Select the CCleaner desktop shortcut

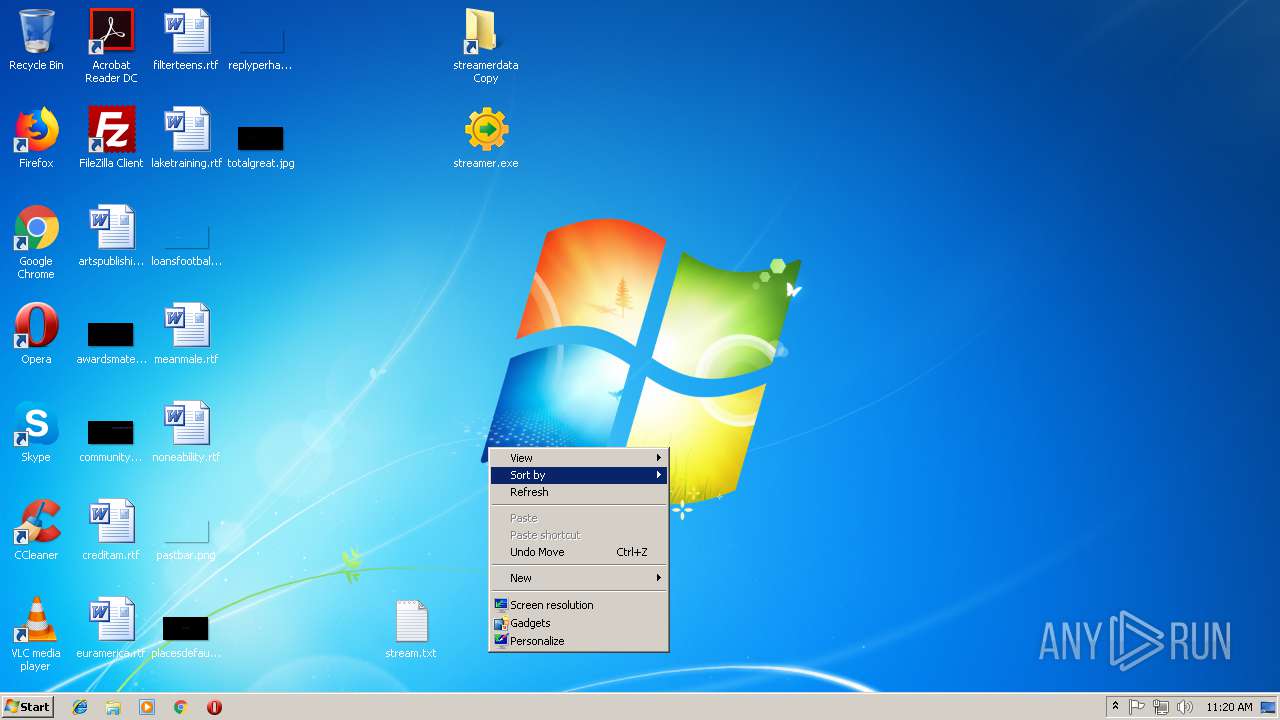[x=36, y=531]
